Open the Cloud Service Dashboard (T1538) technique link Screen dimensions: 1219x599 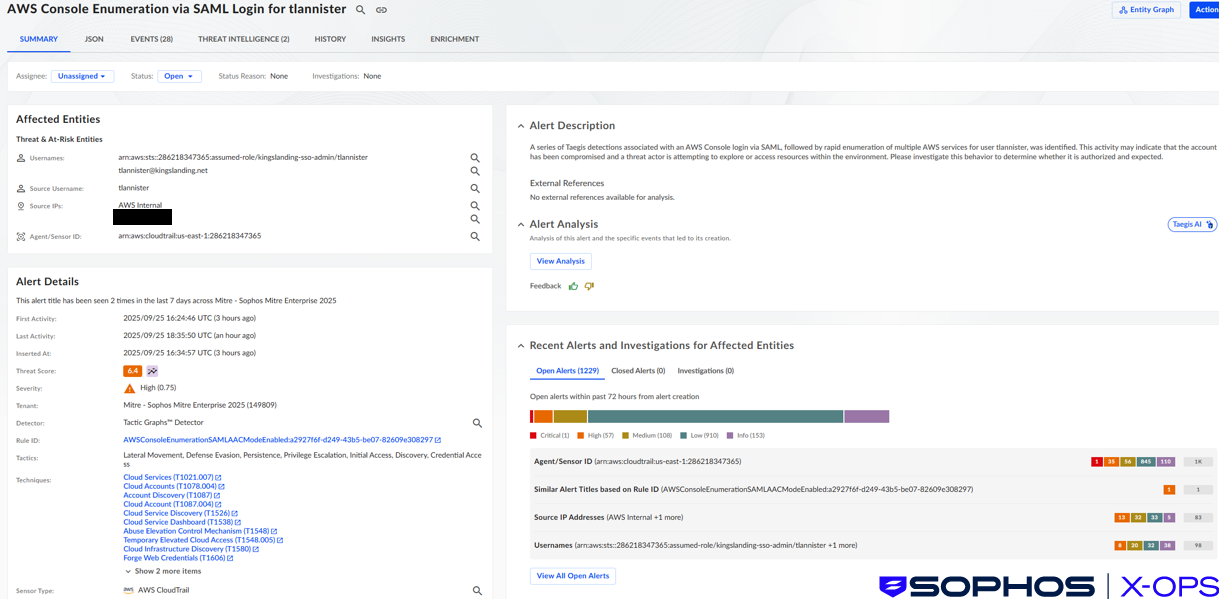180,521
